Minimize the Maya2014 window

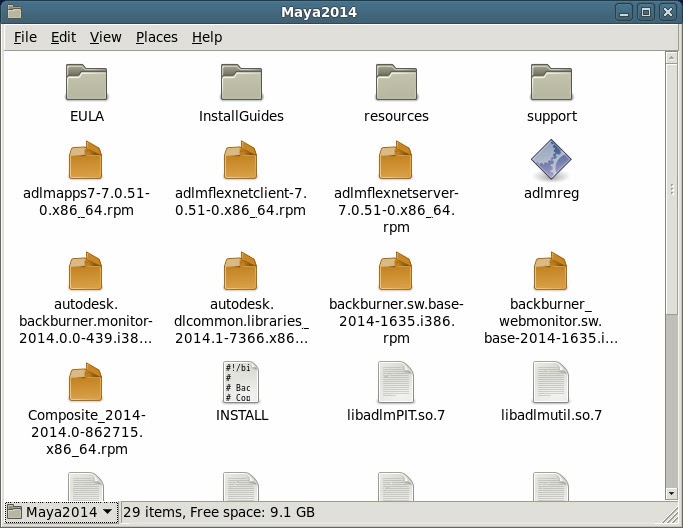click(x=624, y=12)
